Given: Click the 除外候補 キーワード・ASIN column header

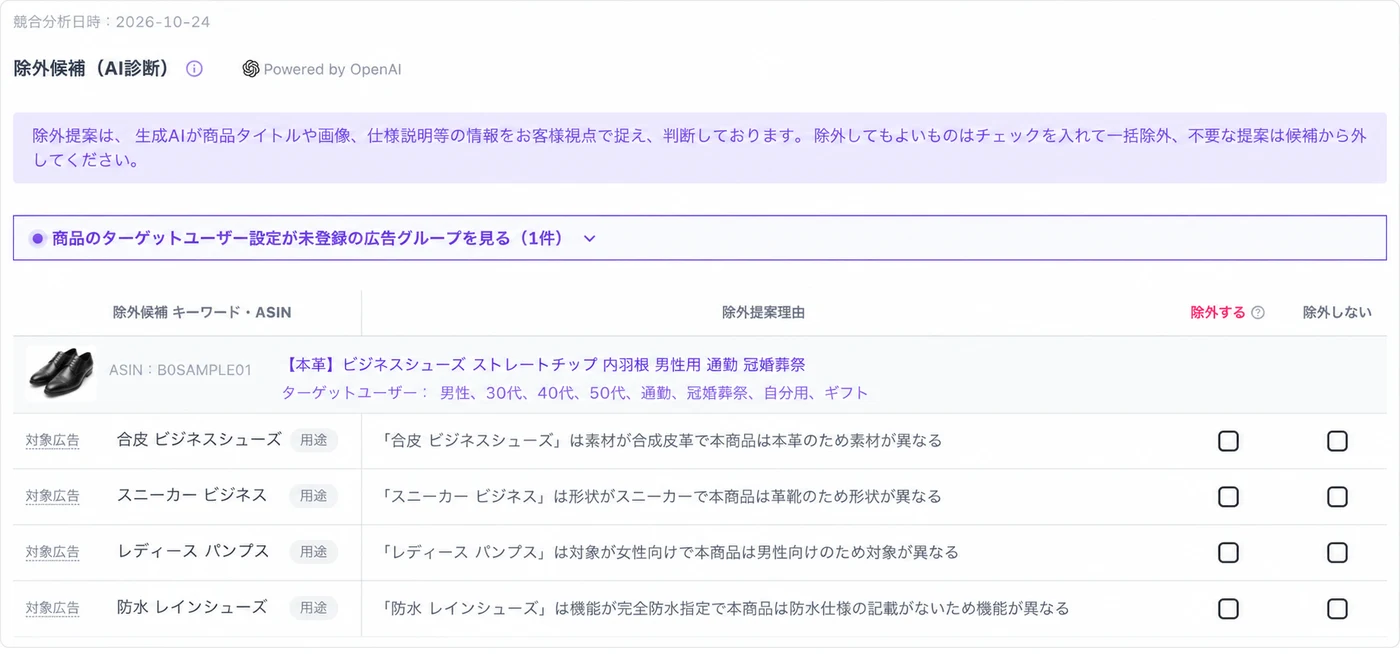Looking at the screenshot, I should point(202,312).
